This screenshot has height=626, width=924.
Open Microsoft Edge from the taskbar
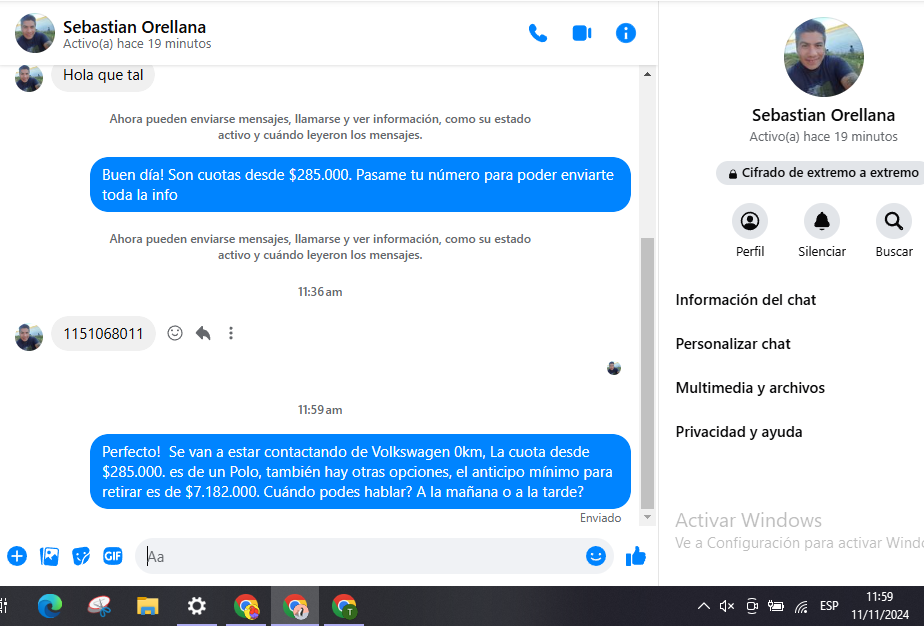tap(50, 606)
